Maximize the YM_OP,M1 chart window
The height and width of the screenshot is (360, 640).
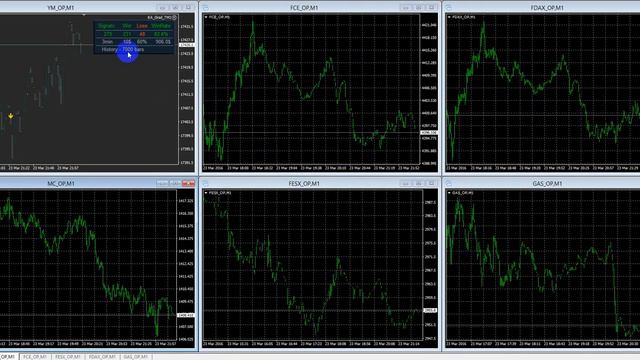(175, 8)
